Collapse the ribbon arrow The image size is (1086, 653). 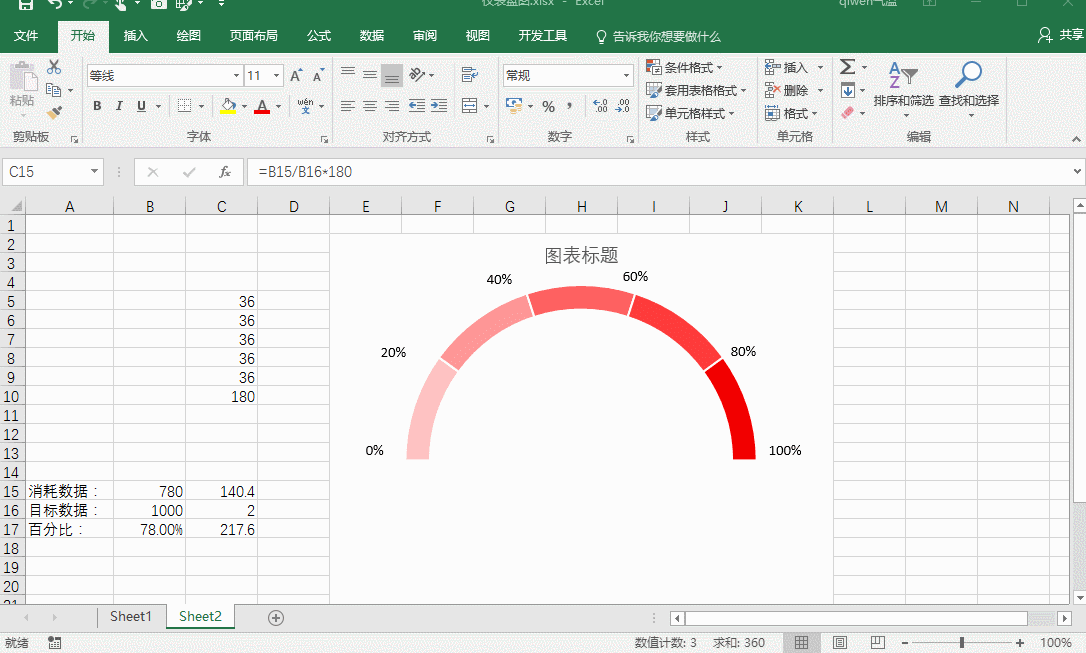(x=1076, y=139)
